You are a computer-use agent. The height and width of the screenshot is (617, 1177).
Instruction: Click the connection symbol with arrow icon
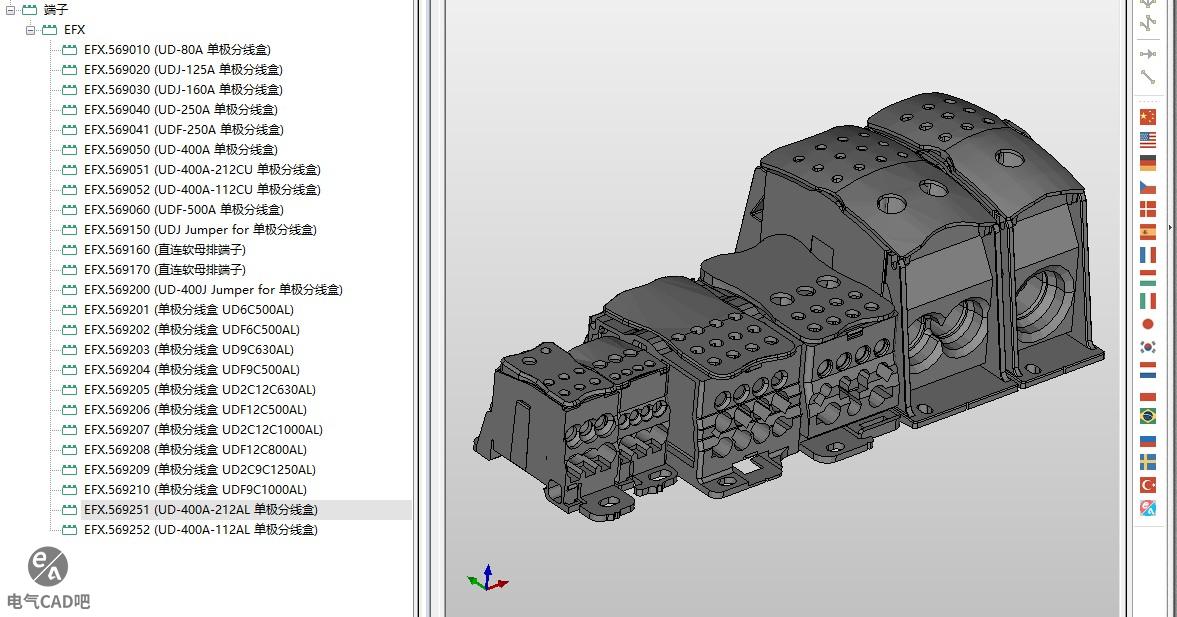[x=1147, y=53]
